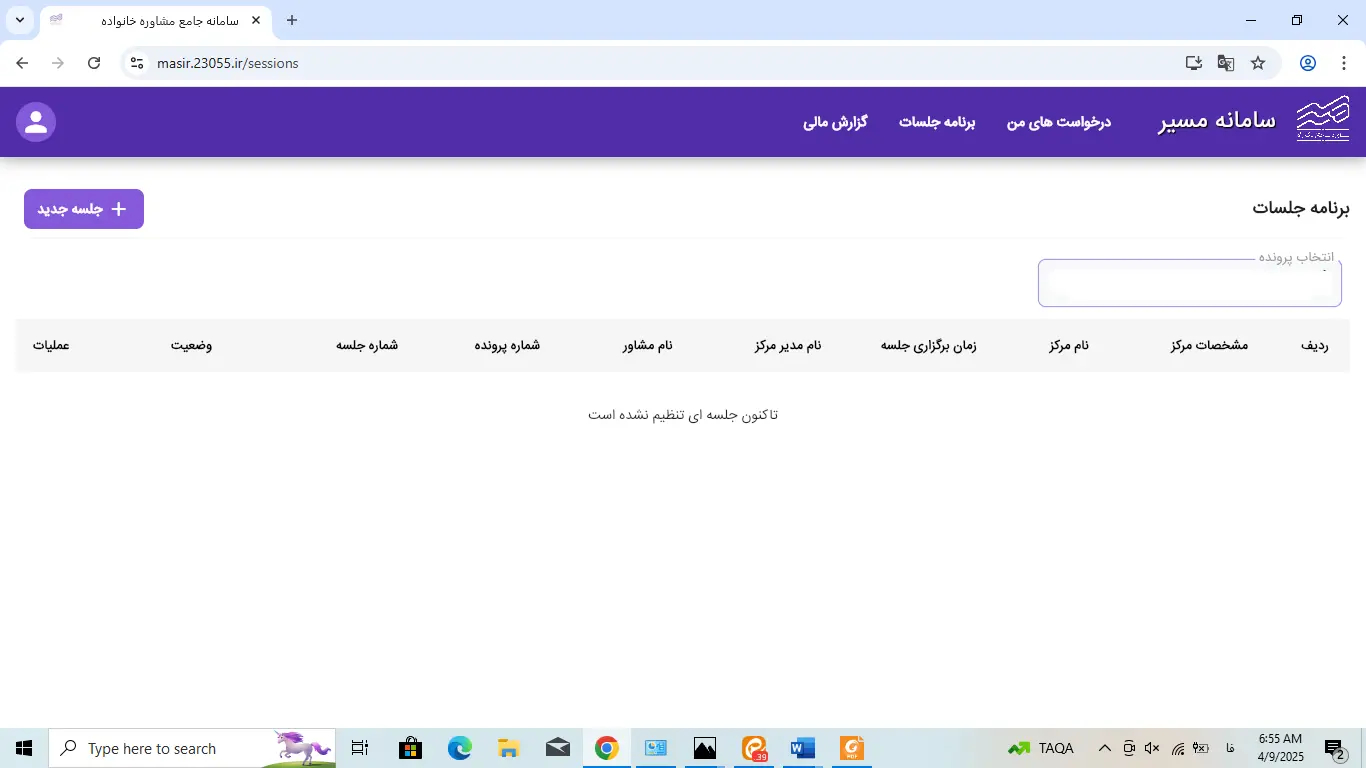Show hidden system tray icons
This screenshot has height=768, width=1366.
coord(1105,748)
